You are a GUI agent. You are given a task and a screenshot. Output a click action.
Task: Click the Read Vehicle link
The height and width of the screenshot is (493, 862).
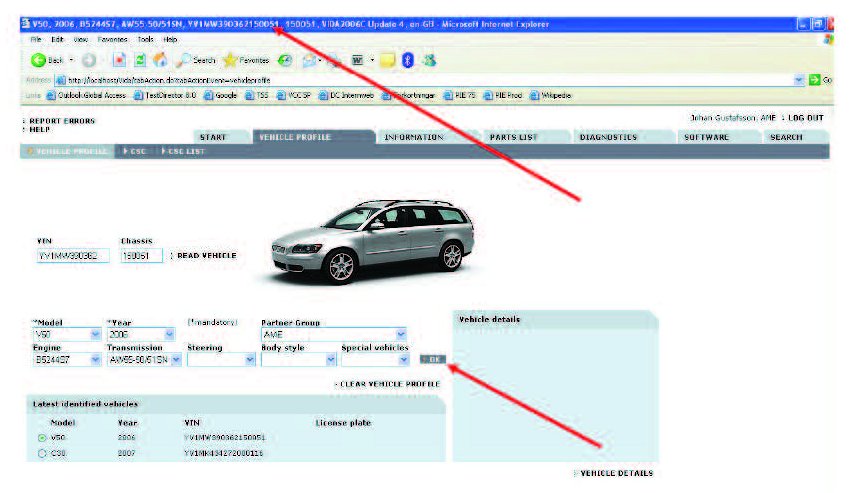click(x=206, y=256)
